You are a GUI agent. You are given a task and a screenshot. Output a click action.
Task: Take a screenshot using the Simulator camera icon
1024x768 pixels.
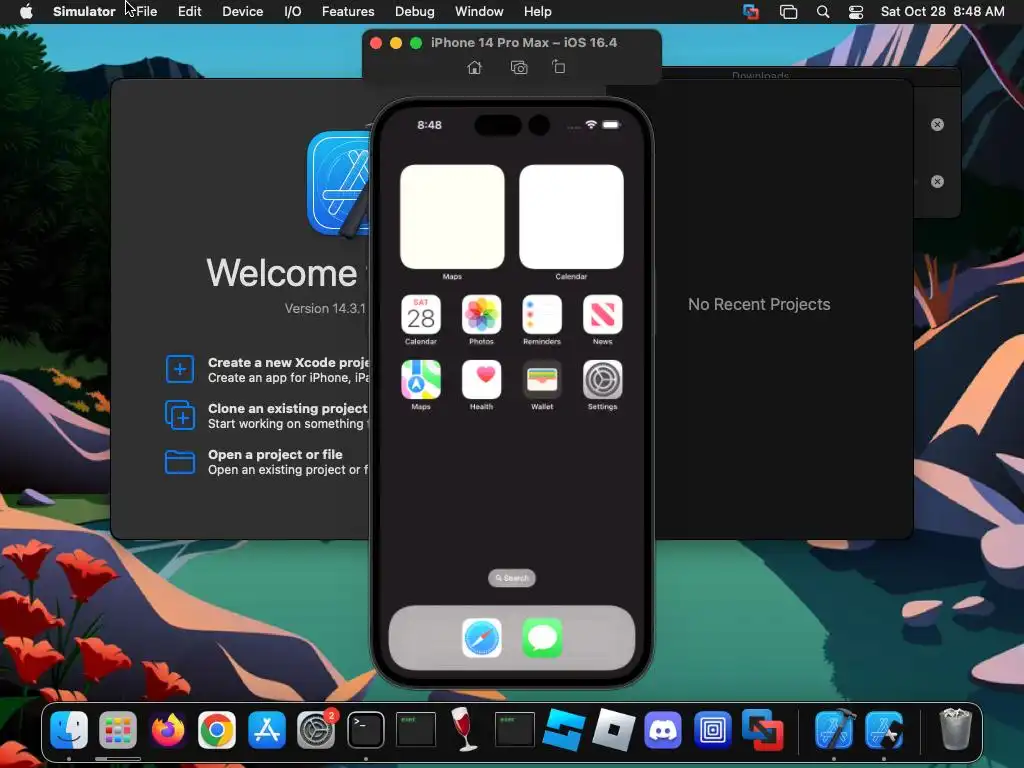click(519, 67)
